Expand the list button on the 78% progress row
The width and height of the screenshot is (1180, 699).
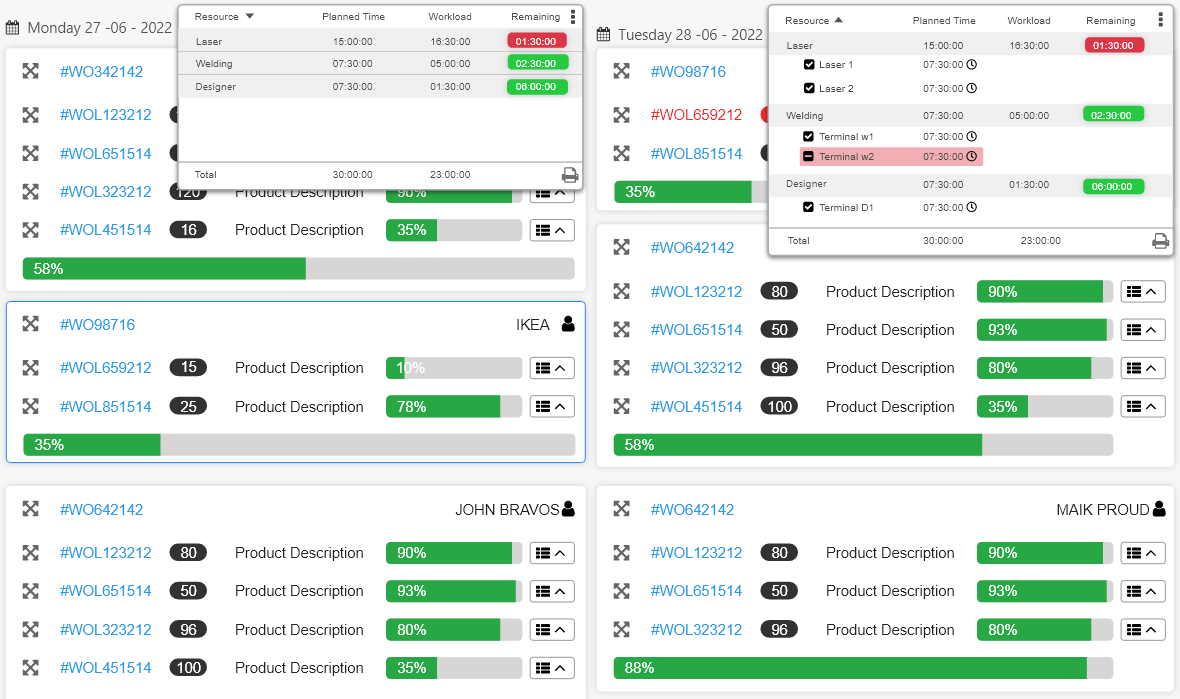551,407
